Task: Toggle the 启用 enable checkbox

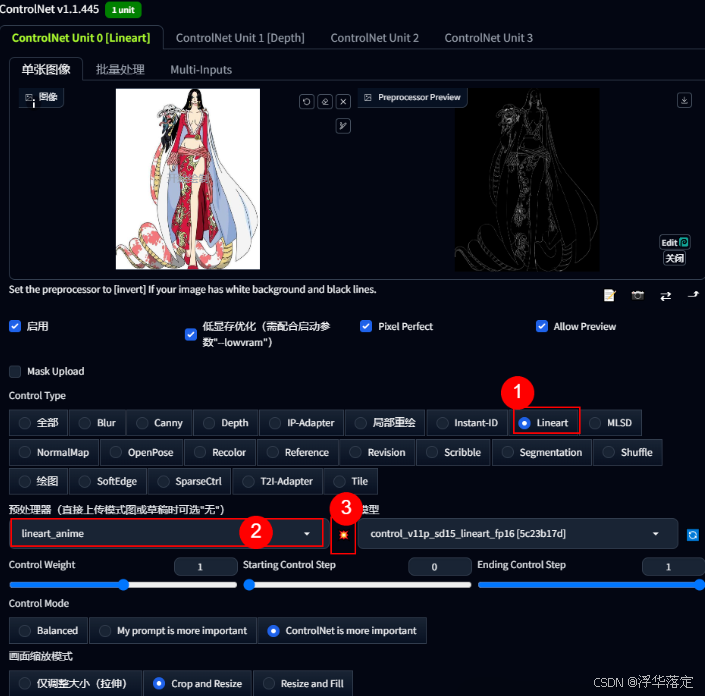Action: [15, 326]
